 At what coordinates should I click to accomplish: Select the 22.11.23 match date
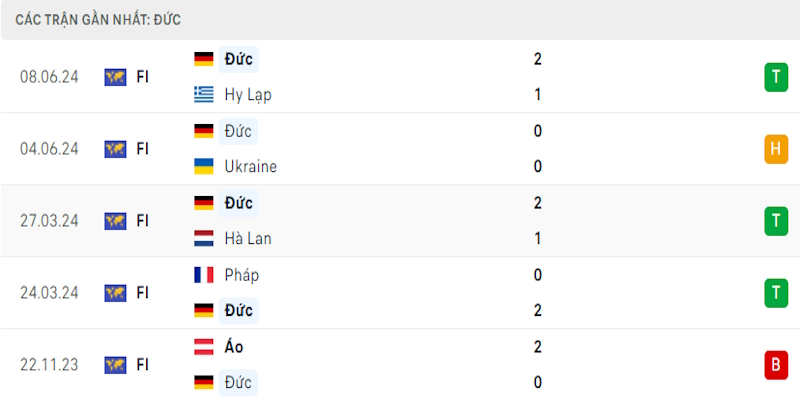(x=49, y=365)
